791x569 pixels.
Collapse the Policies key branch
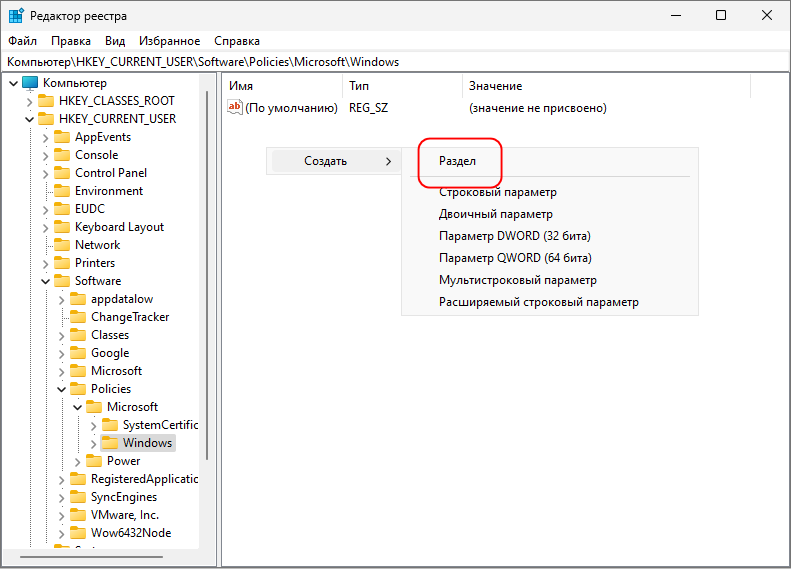point(61,389)
